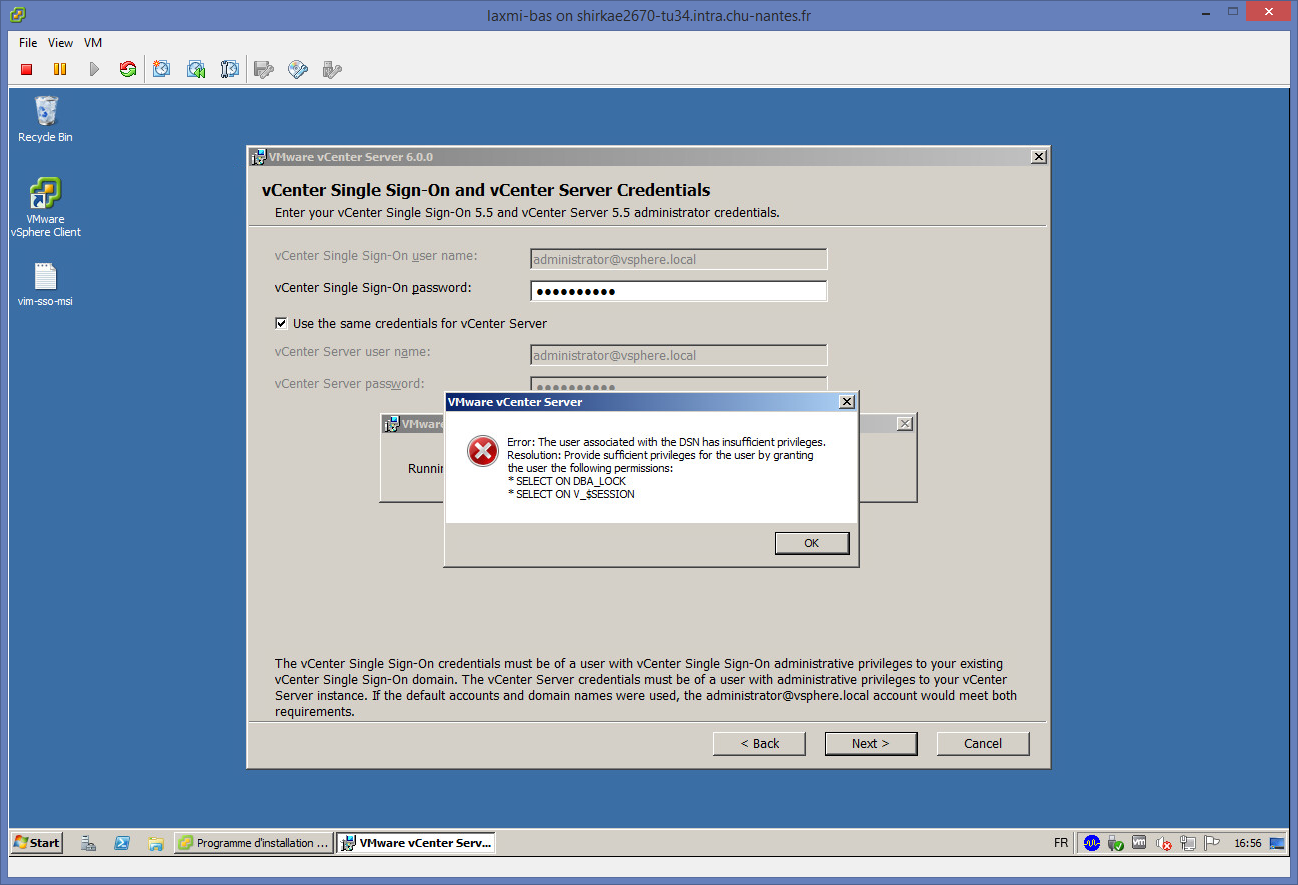The width and height of the screenshot is (1298, 885).
Task: Toggle 'Use the same credentials for vCenter Server'
Action: click(x=282, y=324)
